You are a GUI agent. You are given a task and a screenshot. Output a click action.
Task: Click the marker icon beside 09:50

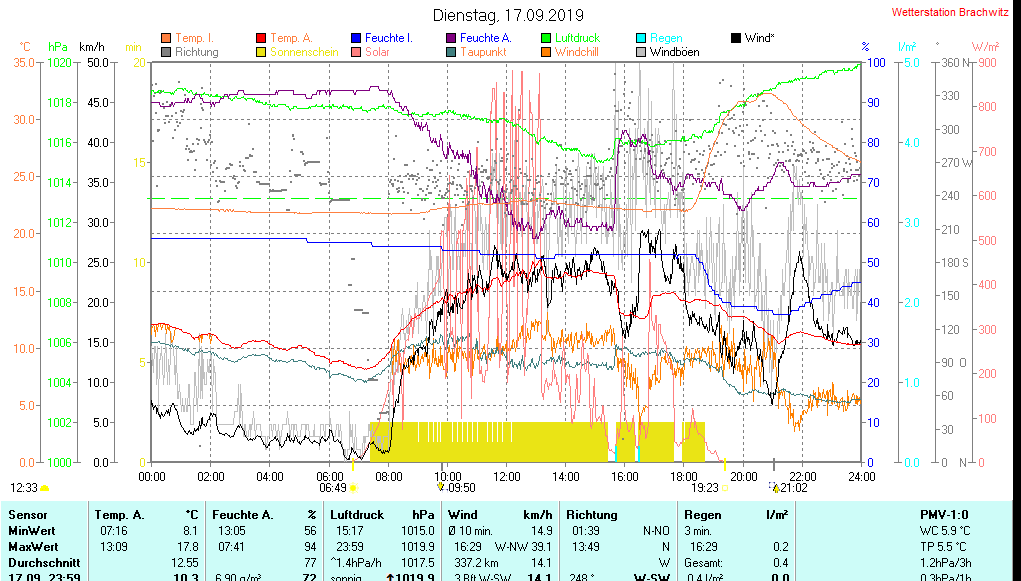440,487
